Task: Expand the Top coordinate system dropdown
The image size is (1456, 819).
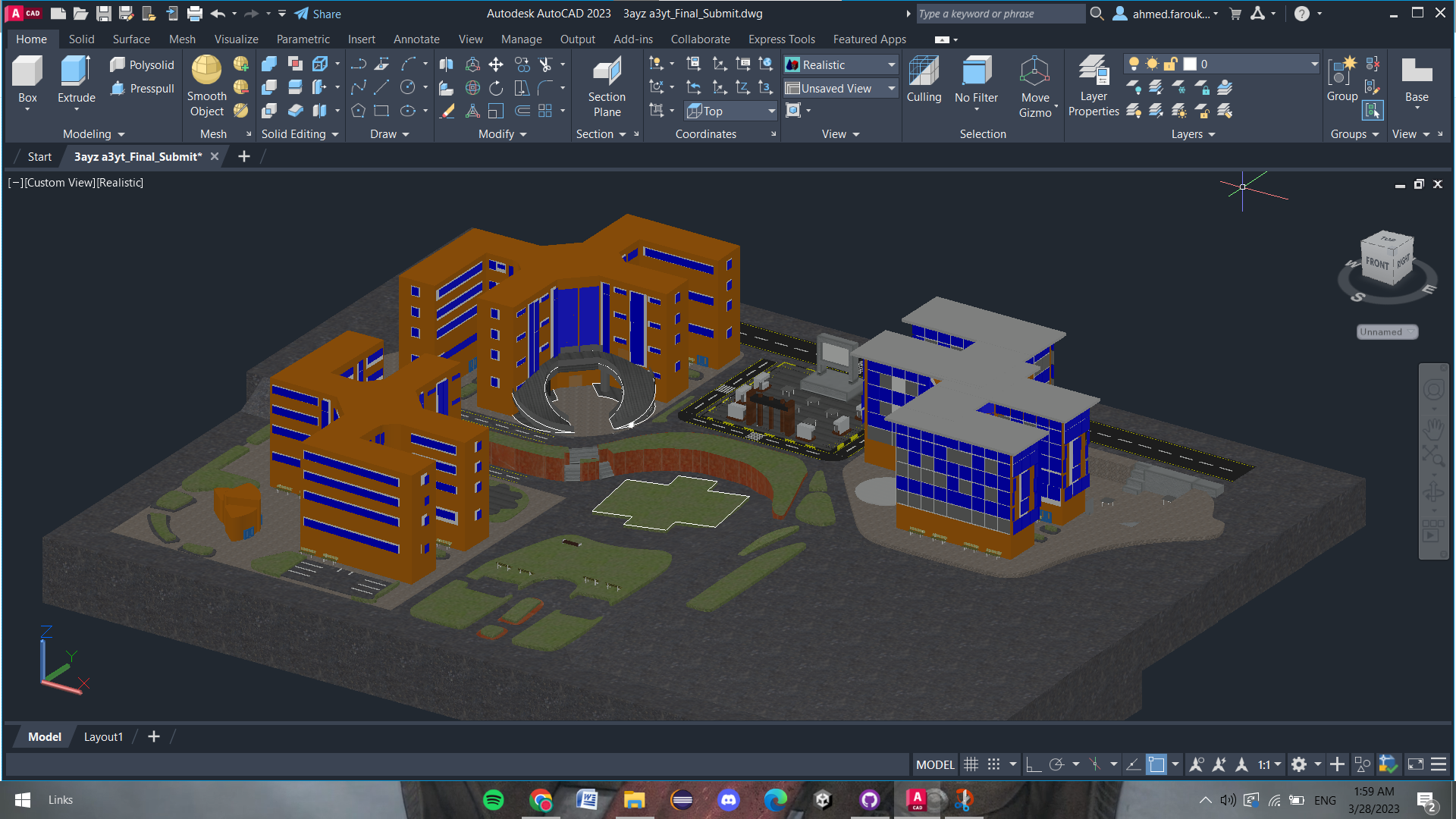Action: pos(770,111)
